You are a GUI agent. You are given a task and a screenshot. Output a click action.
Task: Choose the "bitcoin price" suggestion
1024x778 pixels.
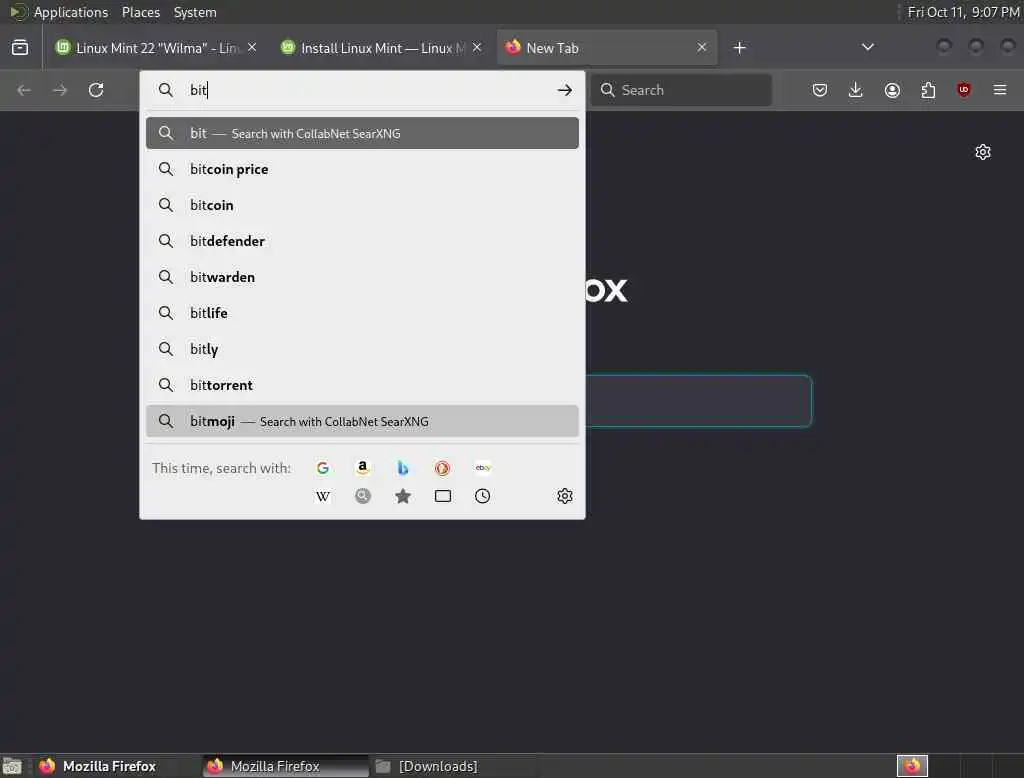tap(362, 169)
